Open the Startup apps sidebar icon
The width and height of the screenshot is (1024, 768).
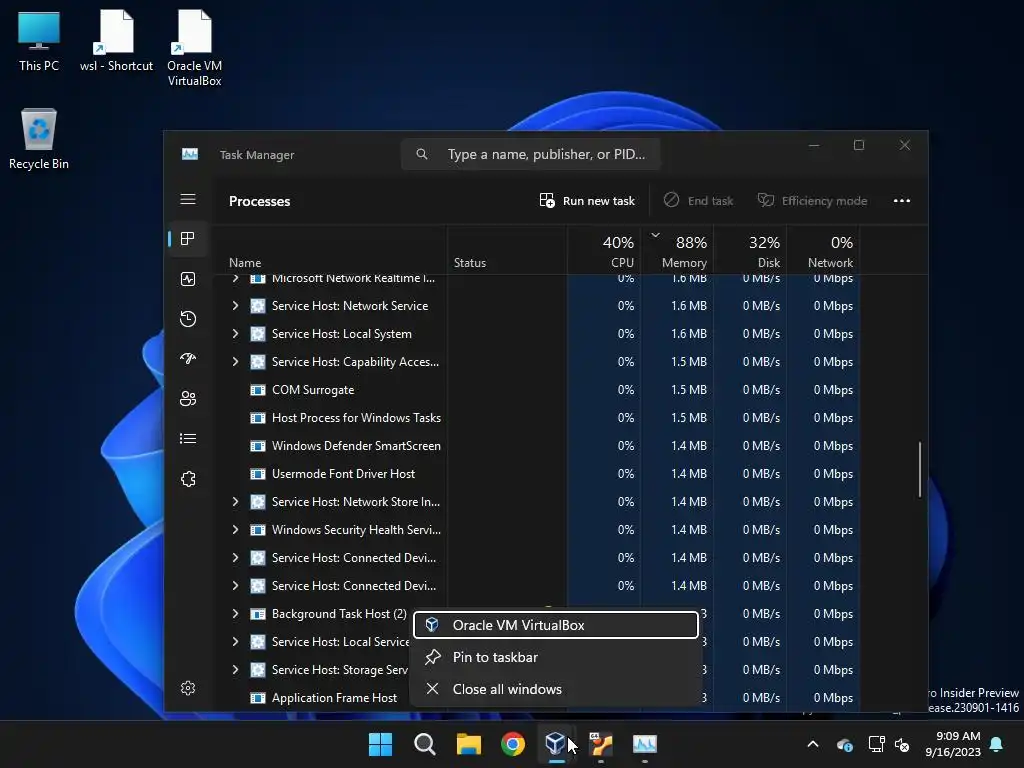coord(188,359)
